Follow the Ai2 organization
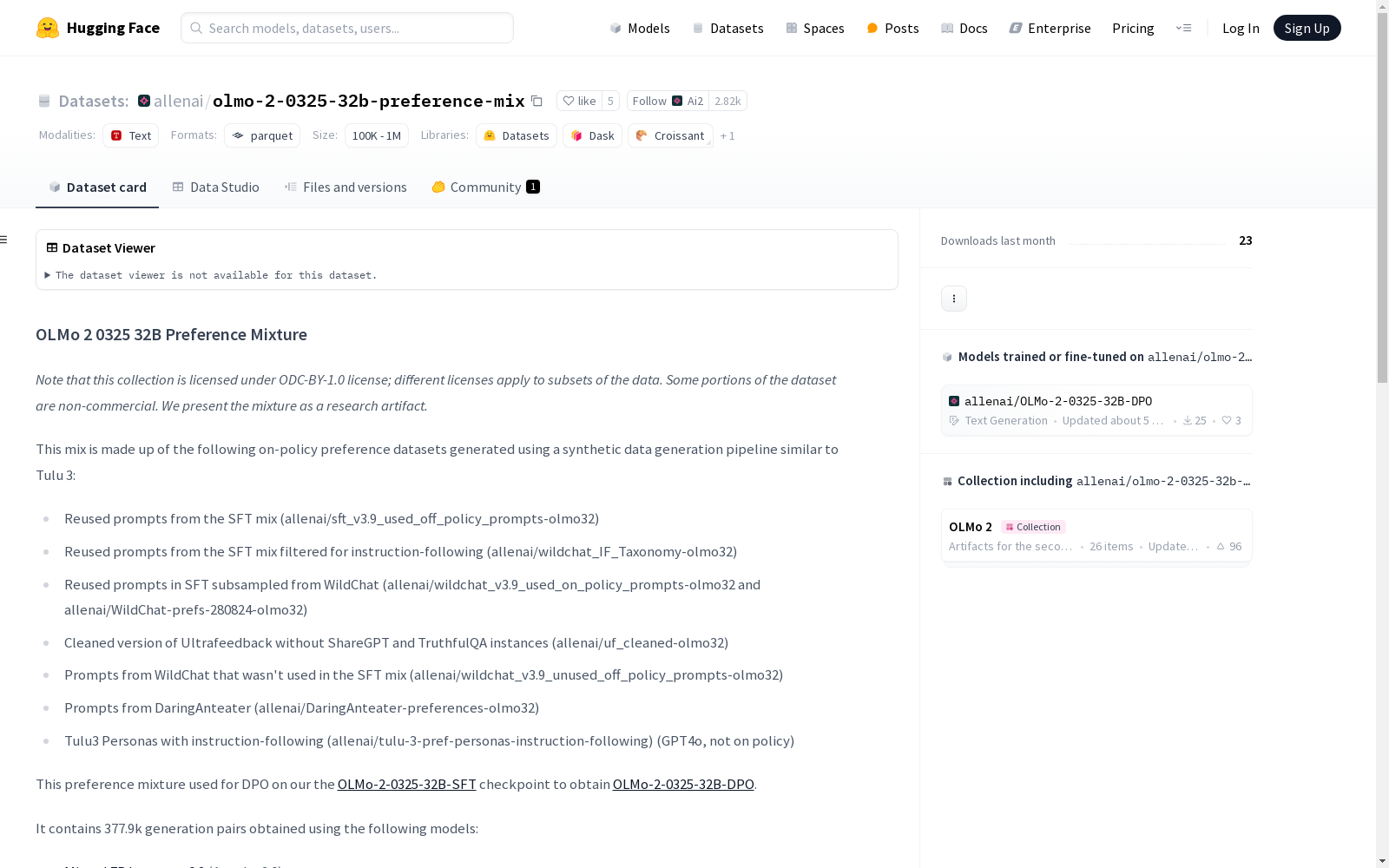This screenshot has height=868, width=1389. [x=668, y=101]
